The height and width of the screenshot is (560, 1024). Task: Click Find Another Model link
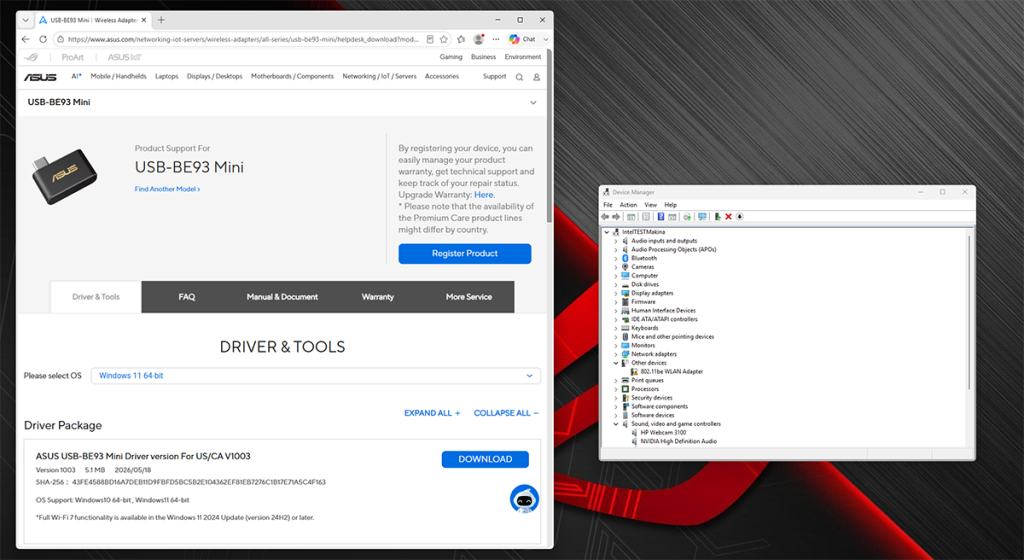[167, 189]
